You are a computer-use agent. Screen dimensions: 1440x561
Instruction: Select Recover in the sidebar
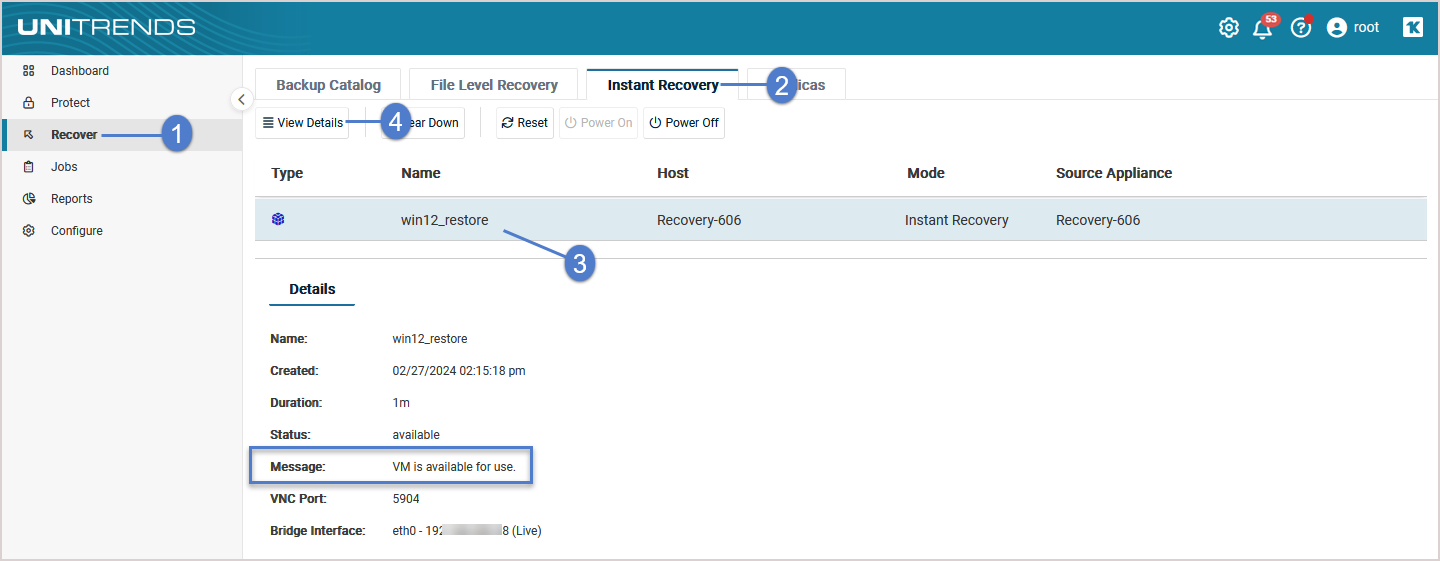click(x=74, y=135)
